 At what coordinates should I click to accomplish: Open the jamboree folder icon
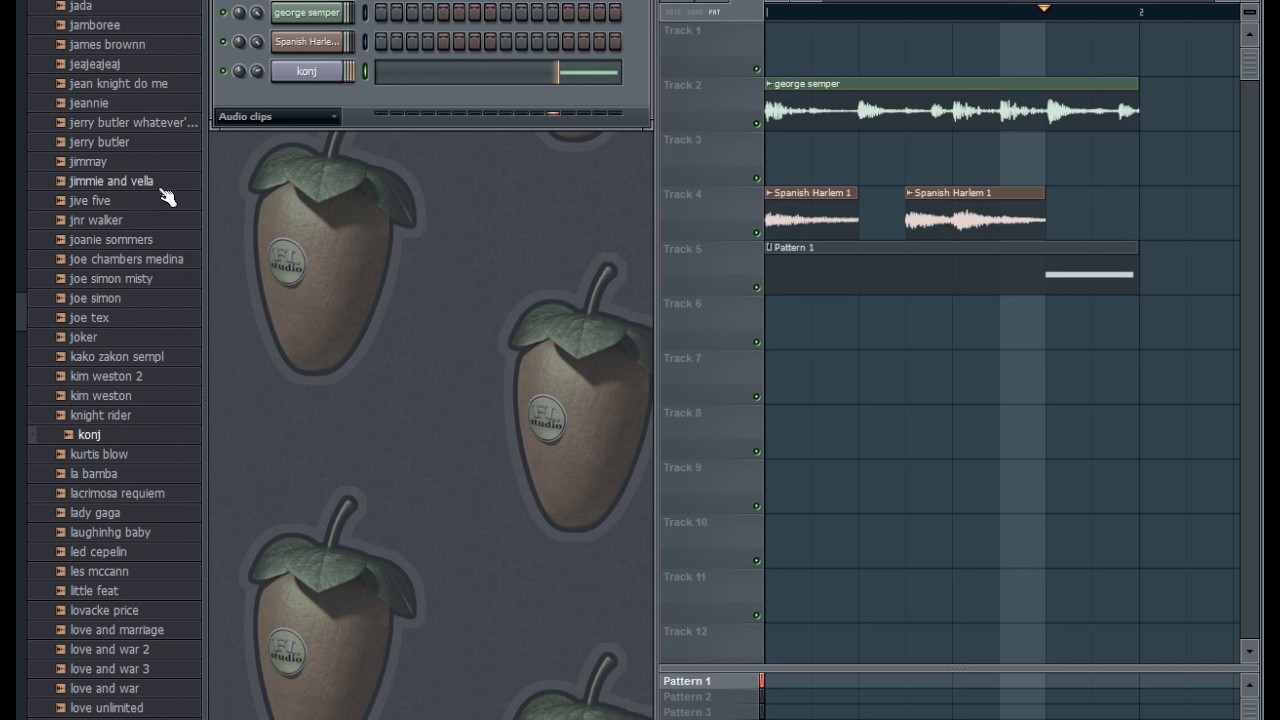click(x=61, y=25)
